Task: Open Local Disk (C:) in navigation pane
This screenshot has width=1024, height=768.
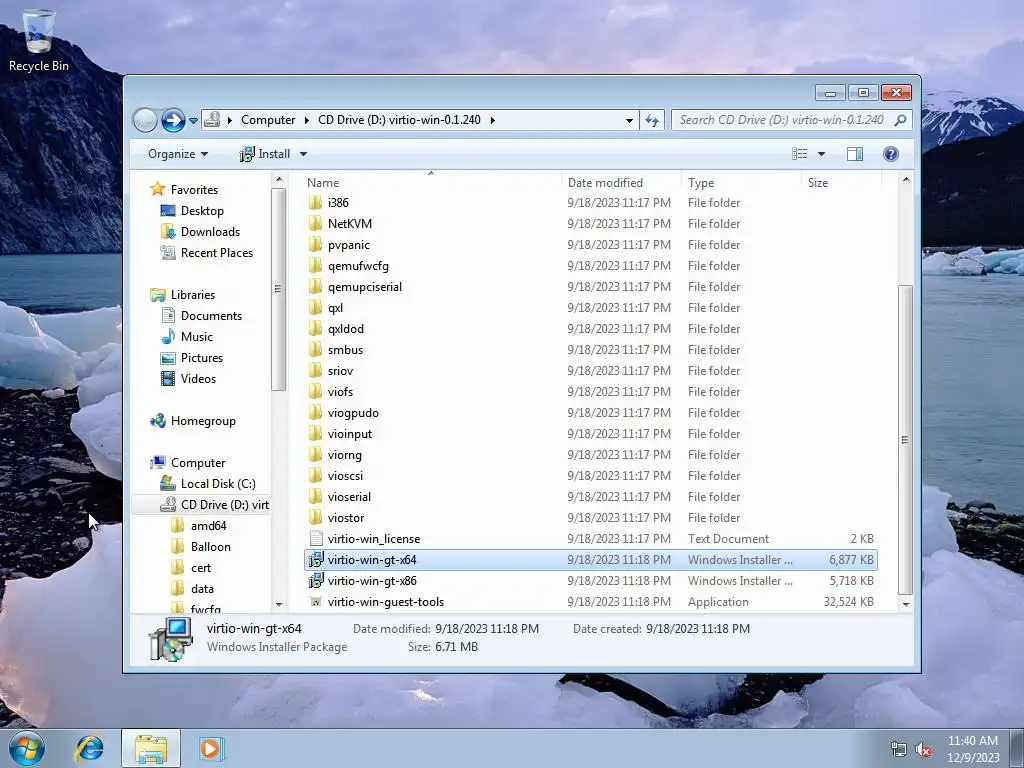Action: (x=208, y=483)
